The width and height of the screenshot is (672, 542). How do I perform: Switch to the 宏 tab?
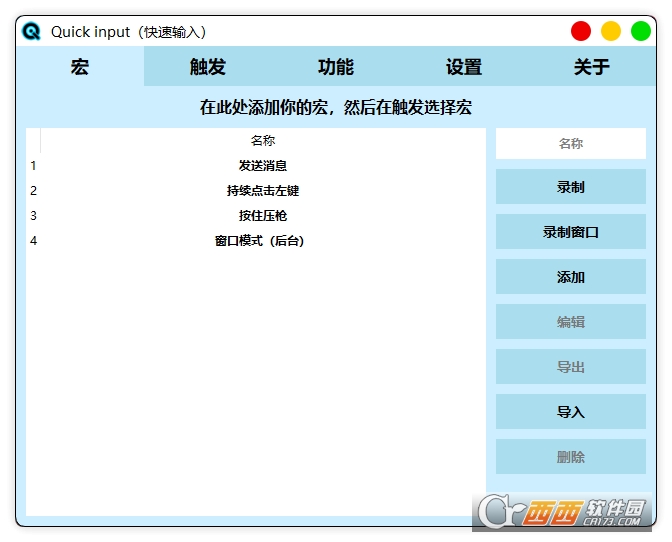[80, 66]
